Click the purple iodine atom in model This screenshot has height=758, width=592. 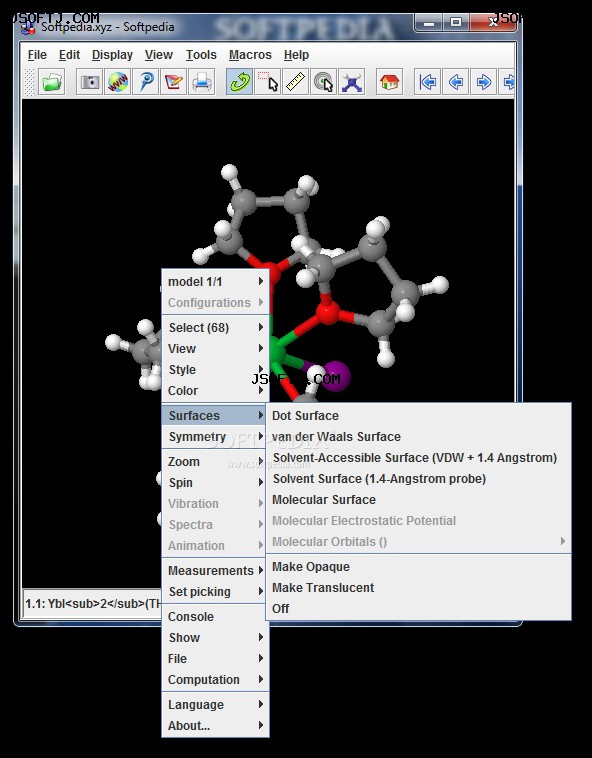tap(336, 377)
